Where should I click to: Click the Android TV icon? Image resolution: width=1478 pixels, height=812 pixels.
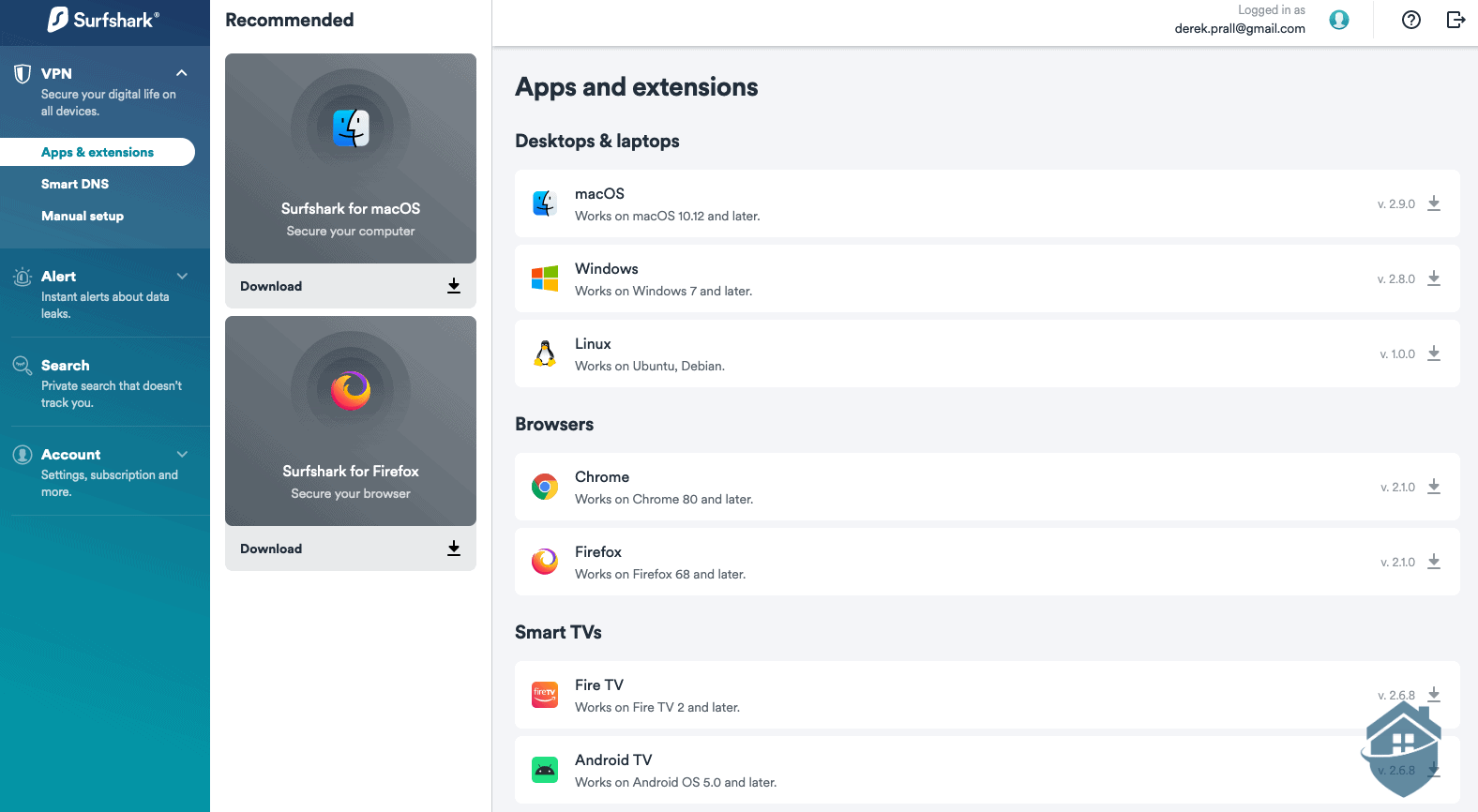(x=545, y=770)
